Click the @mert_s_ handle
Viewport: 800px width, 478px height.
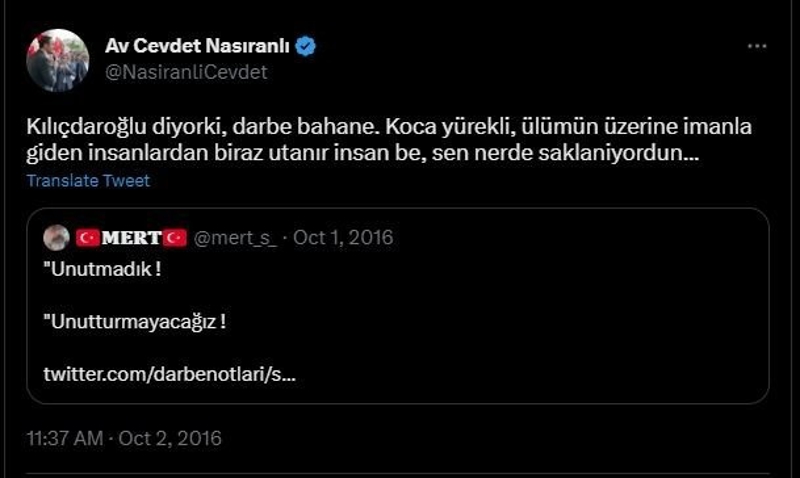[234, 237]
